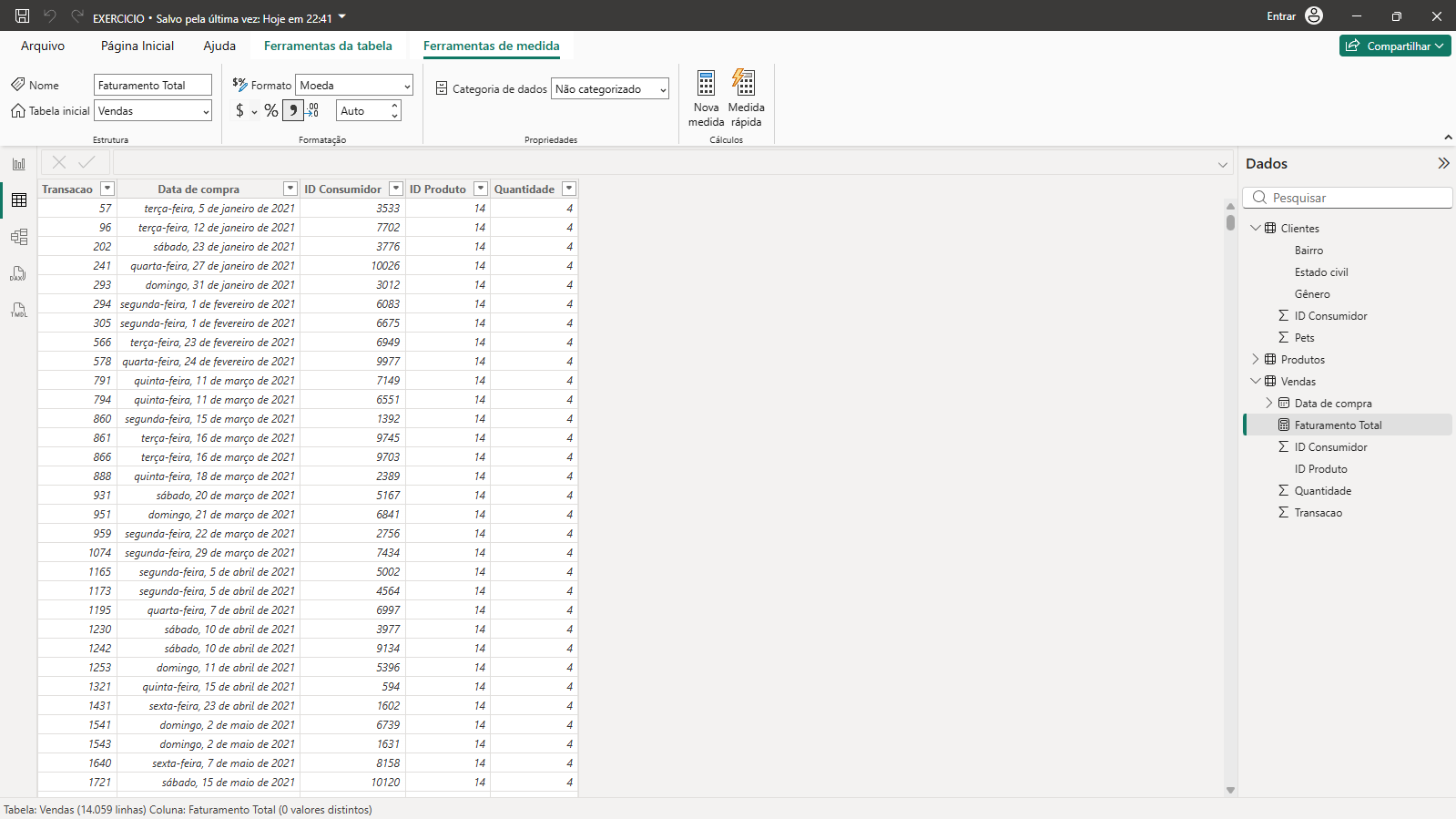
Task: Click the Data de compra calendar icon
Action: click(x=1284, y=403)
